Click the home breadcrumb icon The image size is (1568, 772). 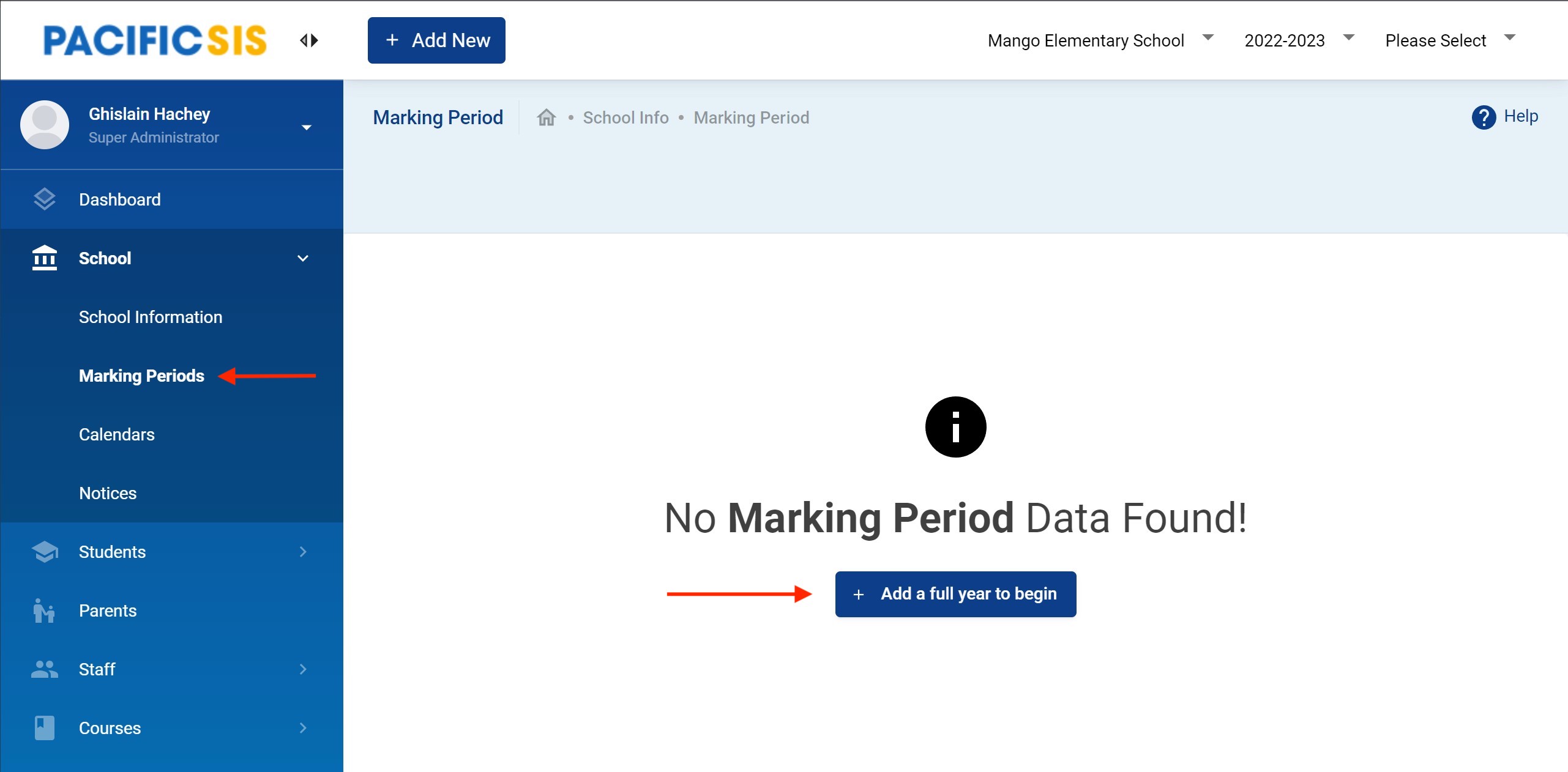[546, 117]
